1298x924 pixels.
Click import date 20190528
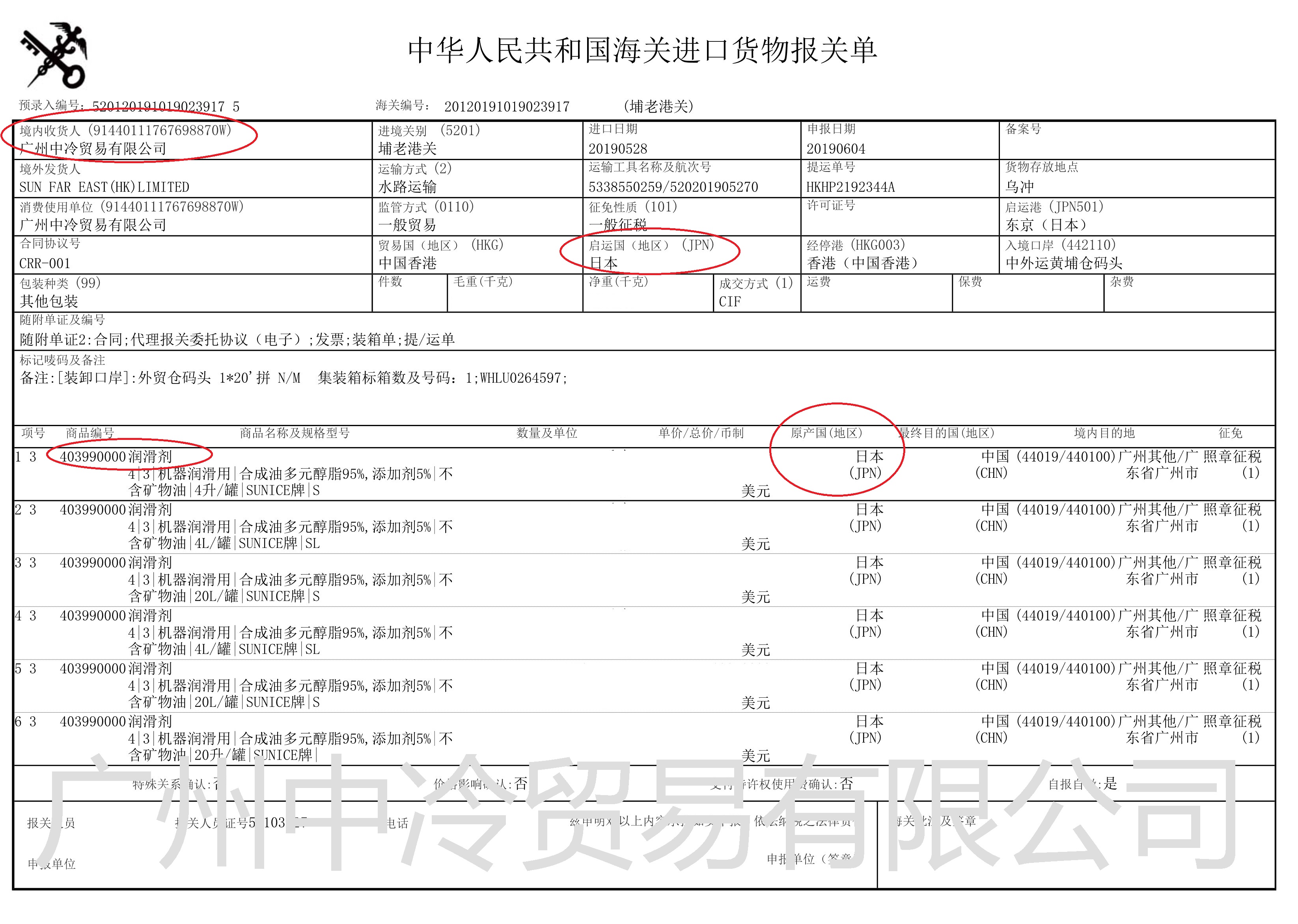pyautogui.click(x=618, y=149)
